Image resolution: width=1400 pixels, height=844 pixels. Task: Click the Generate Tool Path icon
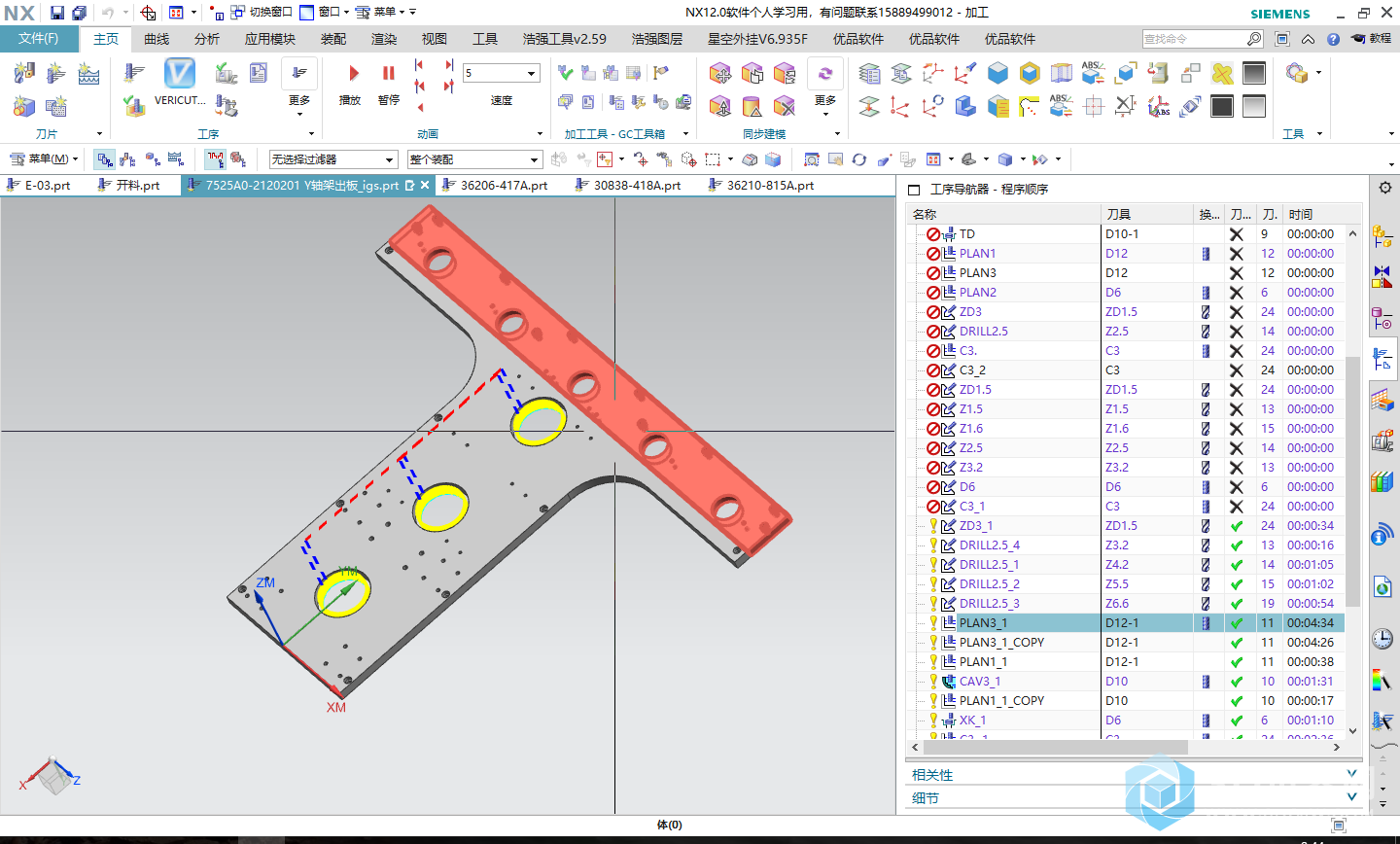[134, 73]
